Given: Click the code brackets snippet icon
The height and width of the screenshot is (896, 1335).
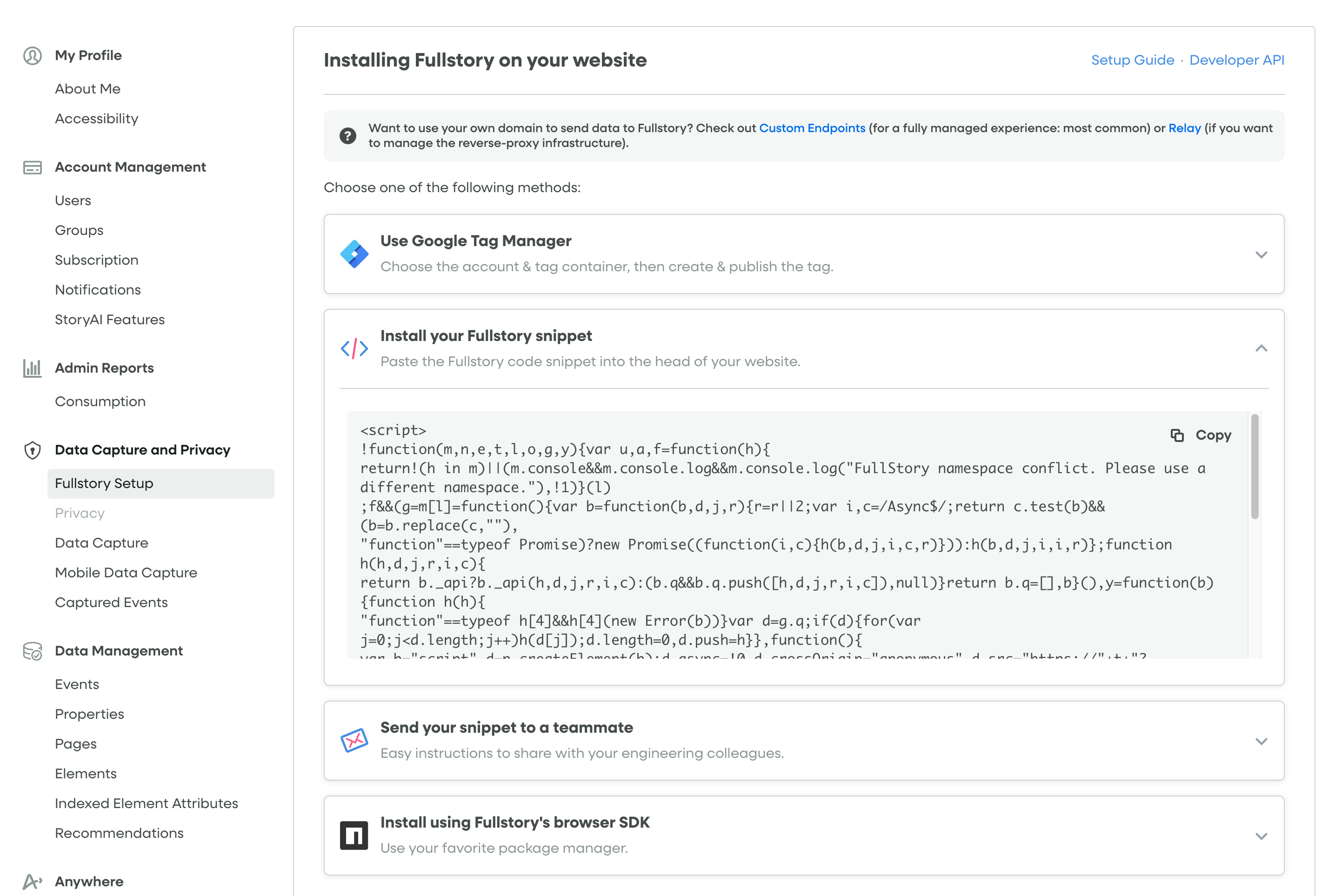Looking at the screenshot, I should pyautogui.click(x=354, y=348).
